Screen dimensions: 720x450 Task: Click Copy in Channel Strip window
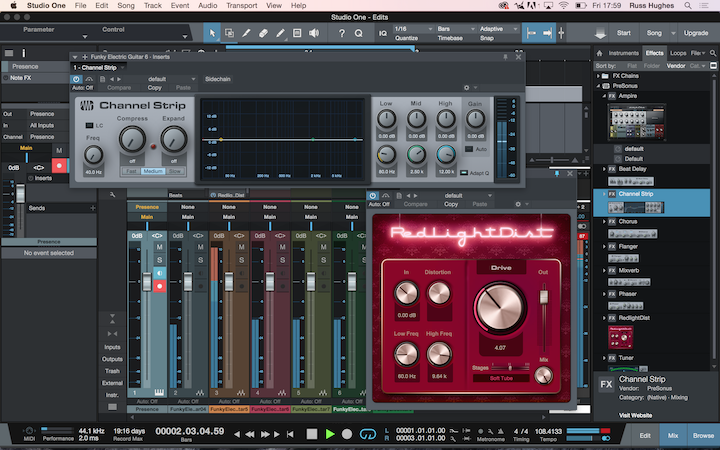pos(154,88)
